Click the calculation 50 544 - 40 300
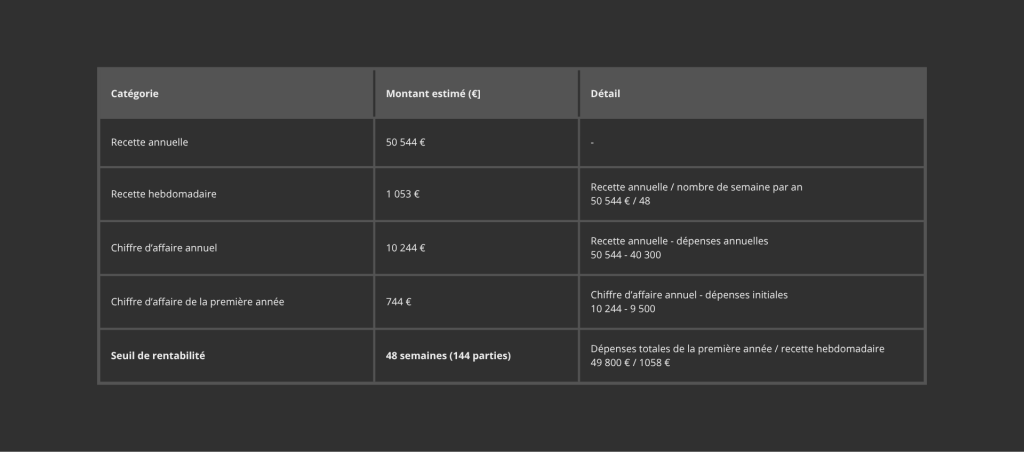1024x452 pixels. pyautogui.click(x=625, y=255)
